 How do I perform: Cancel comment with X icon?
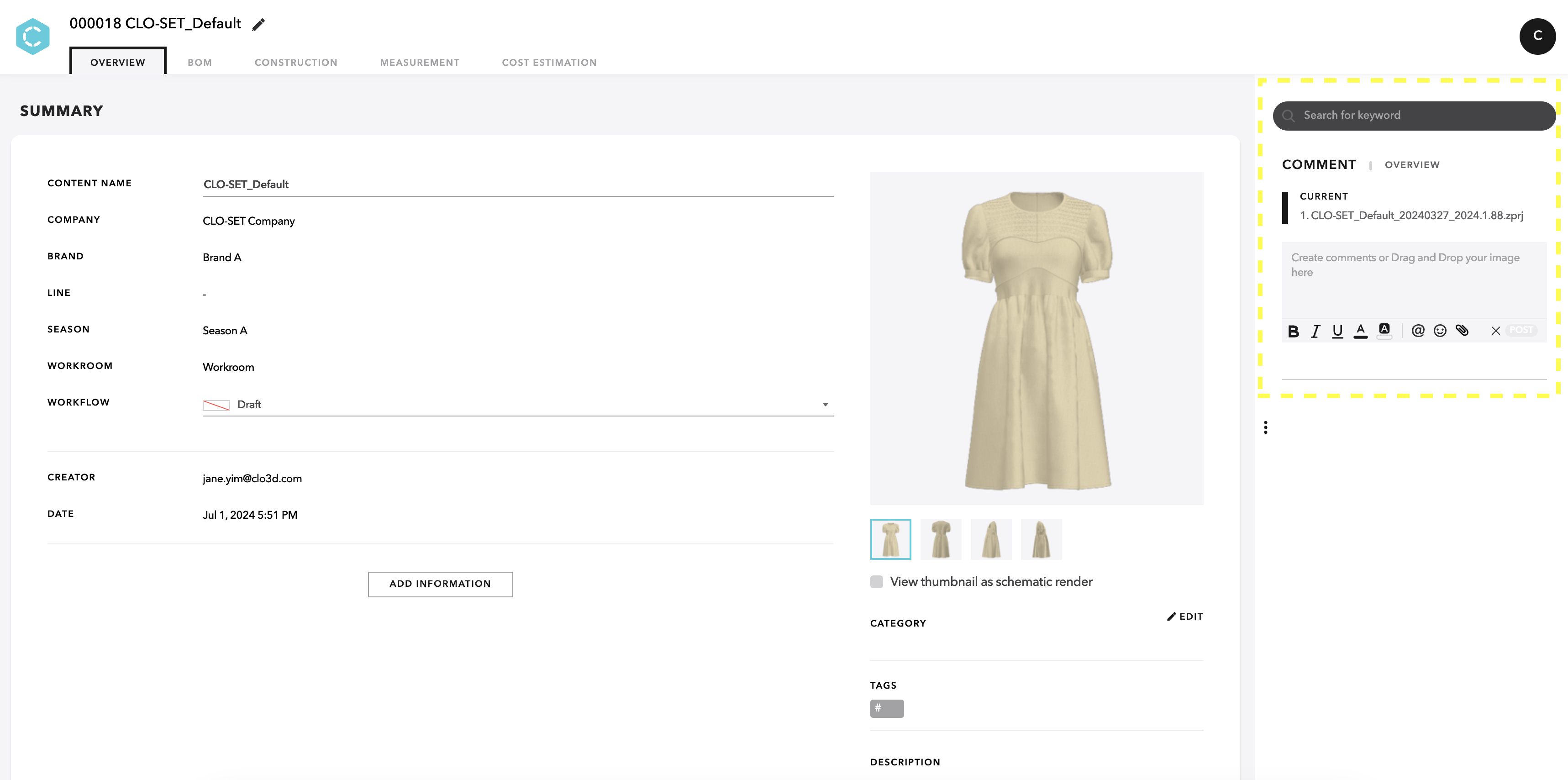[1495, 331]
